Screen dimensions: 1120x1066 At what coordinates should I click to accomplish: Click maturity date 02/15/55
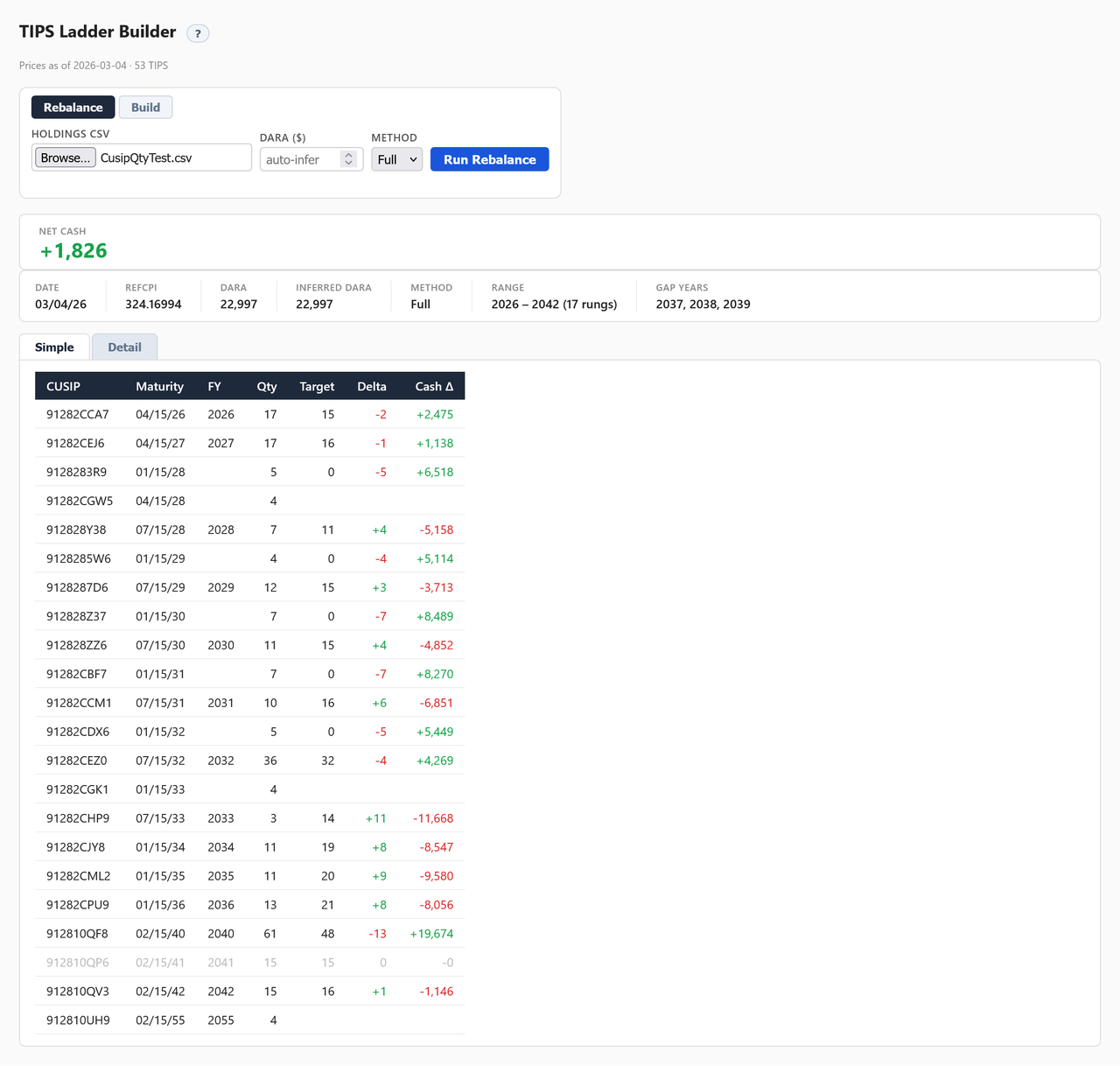pos(160,1021)
